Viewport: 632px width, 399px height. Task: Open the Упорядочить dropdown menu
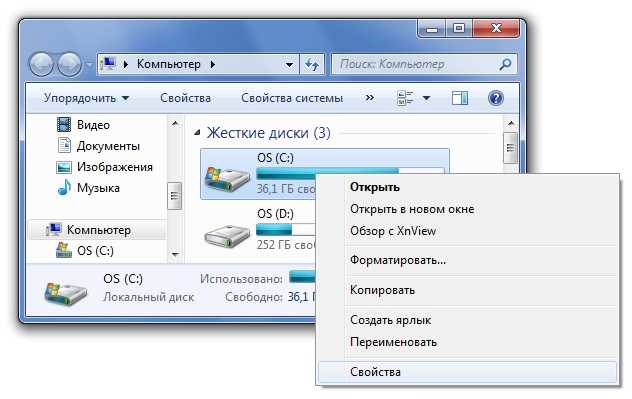[86, 98]
